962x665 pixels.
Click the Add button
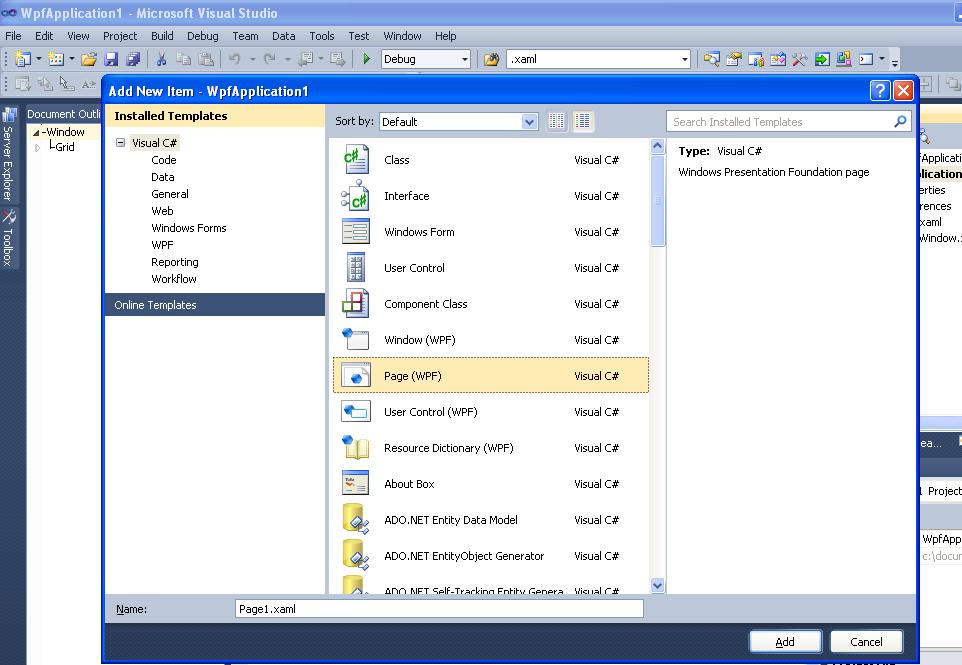tap(785, 641)
